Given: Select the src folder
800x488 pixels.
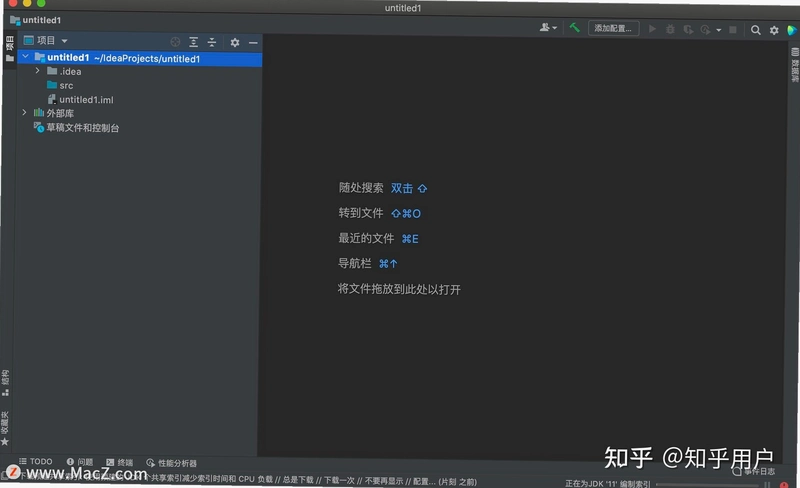Looking at the screenshot, I should 60,85.
